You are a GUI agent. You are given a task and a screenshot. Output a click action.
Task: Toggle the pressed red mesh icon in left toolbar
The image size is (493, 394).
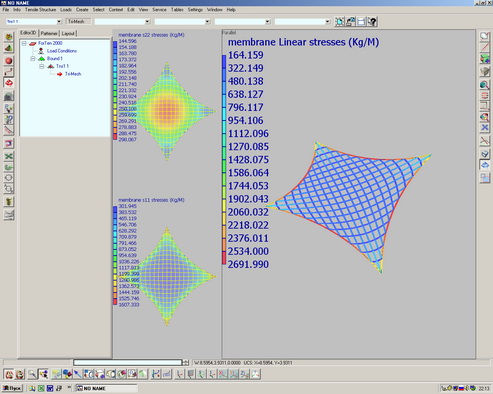9,82
